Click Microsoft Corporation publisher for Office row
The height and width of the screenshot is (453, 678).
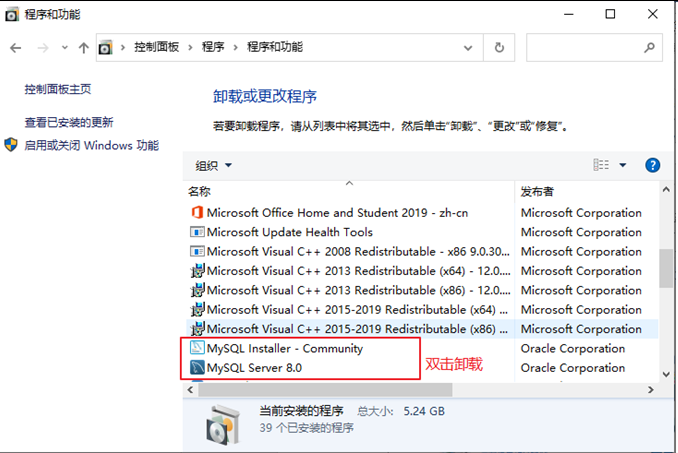point(581,213)
